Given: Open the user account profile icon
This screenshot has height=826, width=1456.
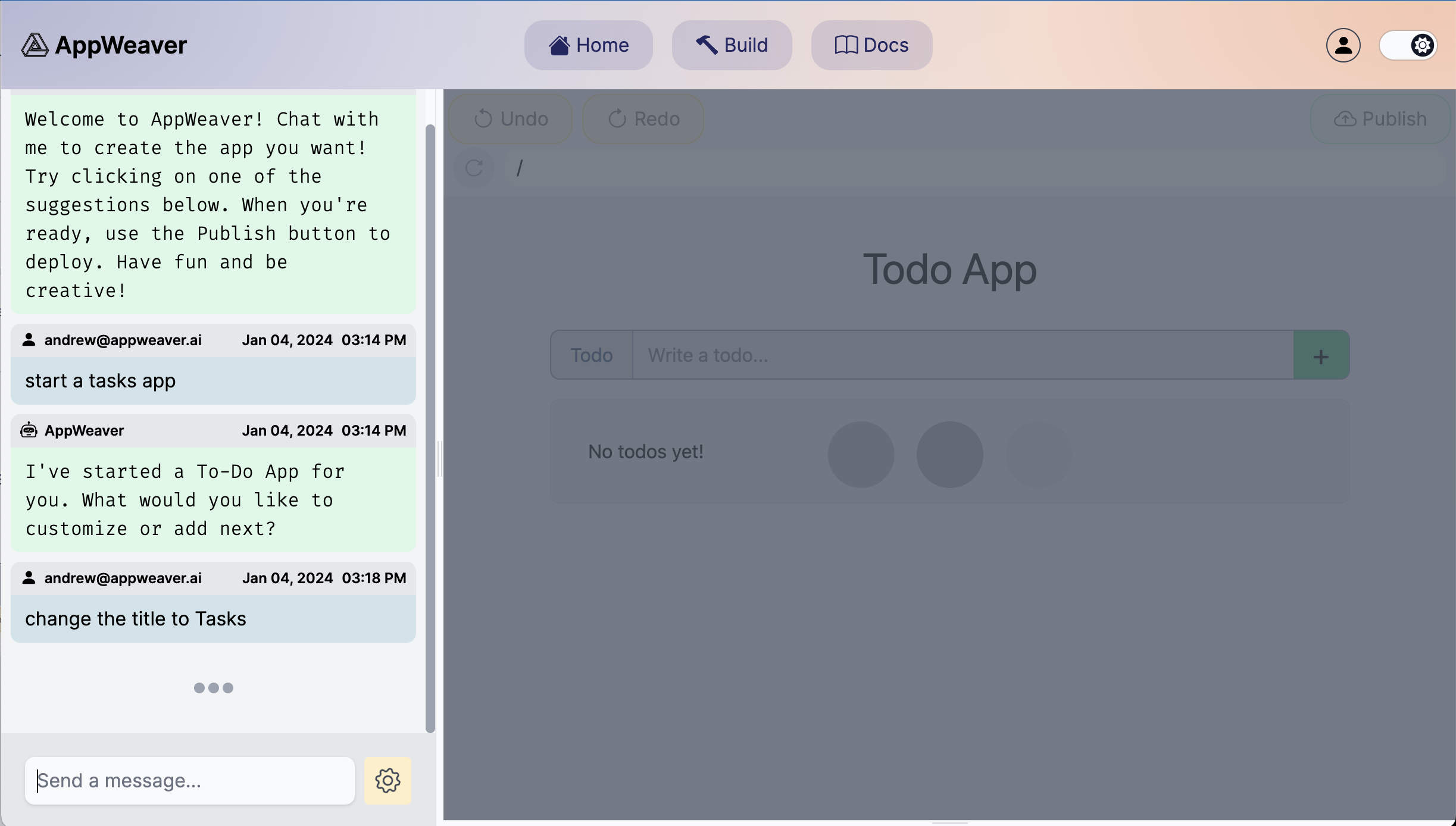Looking at the screenshot, I should pos(1343,45).
